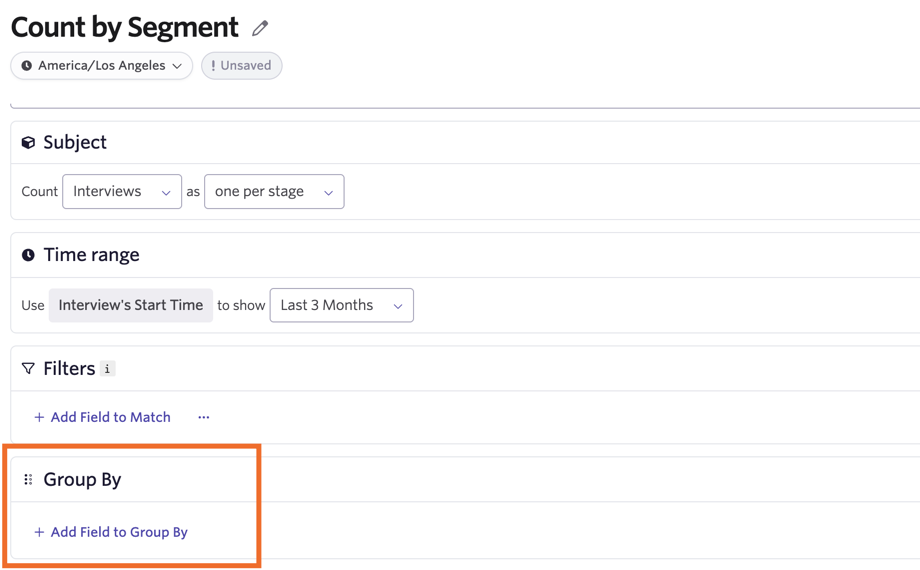Open the America/Los Angeles timezone dropdown
The height and width of the screenshot is (570, 920).
(102, 66)
